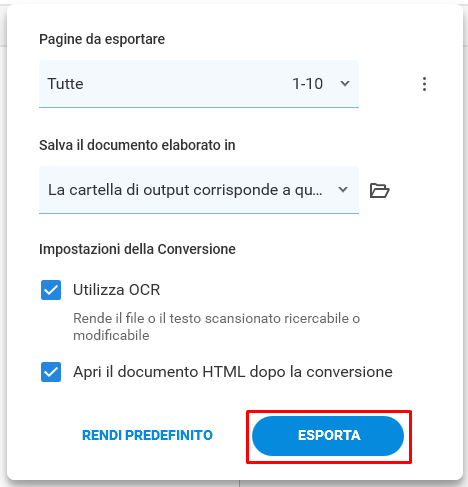Screen dimensions: 468x487
Task: Click the open-folder browse icon
Action: (379, 190)
